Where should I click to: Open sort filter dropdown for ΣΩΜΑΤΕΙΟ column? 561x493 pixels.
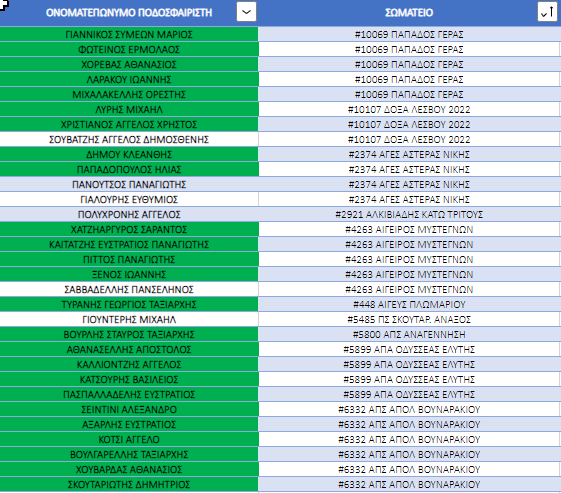(x=547, y=12)
